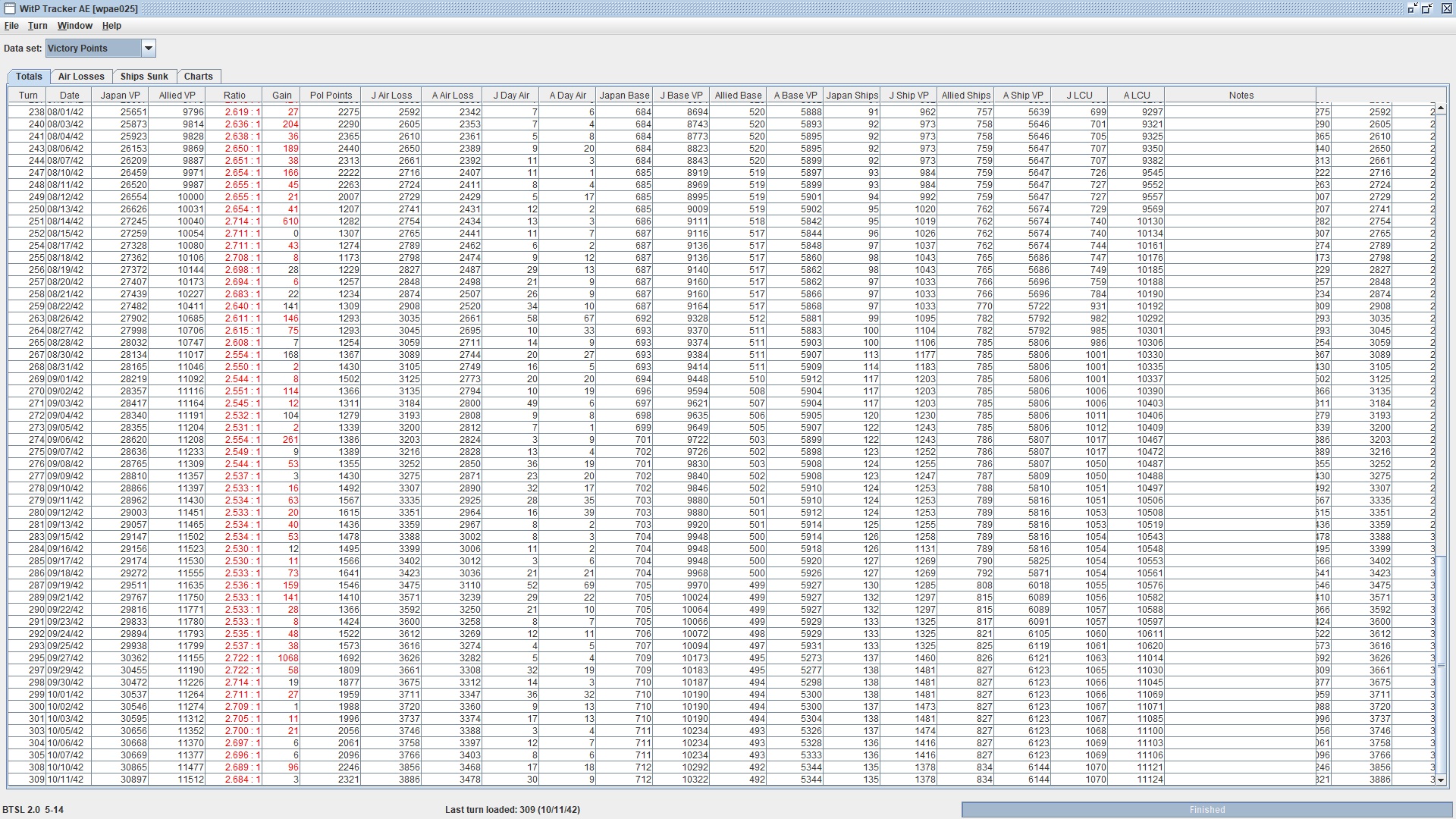The width and height of the screenshot is (1456, 819).
Task: Open the Help menu
Action: [x=111, y=26]
